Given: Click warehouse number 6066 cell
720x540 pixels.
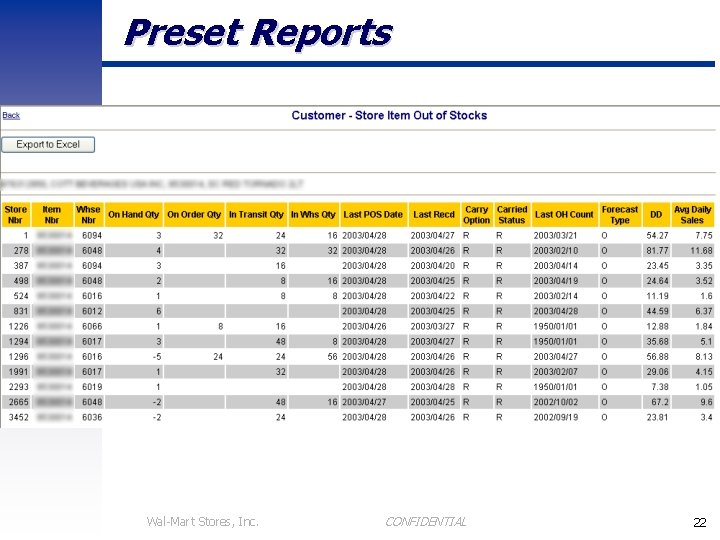Looking at the screenshot, I should 89,326.
